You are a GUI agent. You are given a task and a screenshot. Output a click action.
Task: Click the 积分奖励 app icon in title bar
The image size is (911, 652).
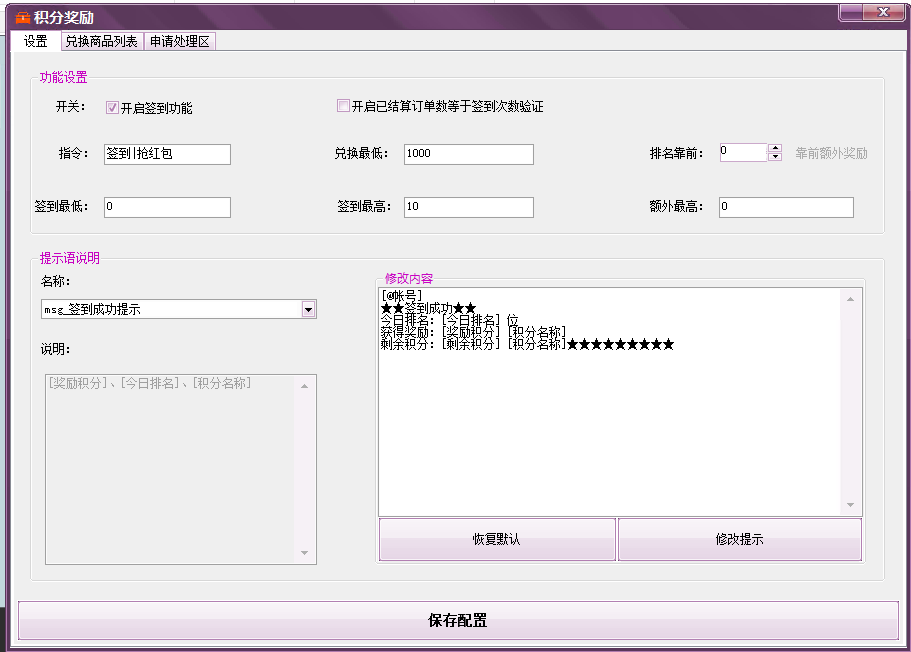[x=23, y=17]
